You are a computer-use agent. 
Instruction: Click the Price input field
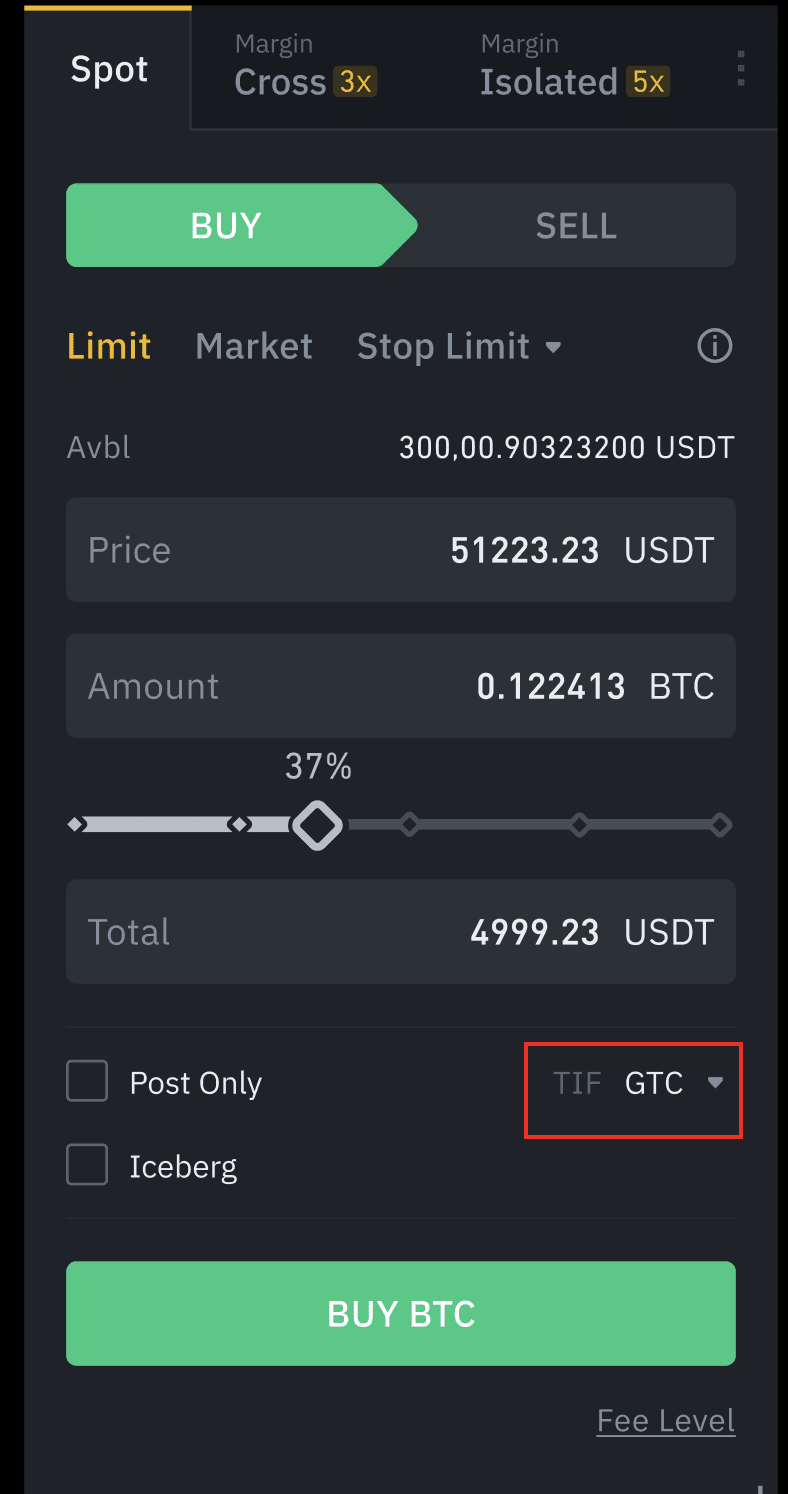(400, 550)
